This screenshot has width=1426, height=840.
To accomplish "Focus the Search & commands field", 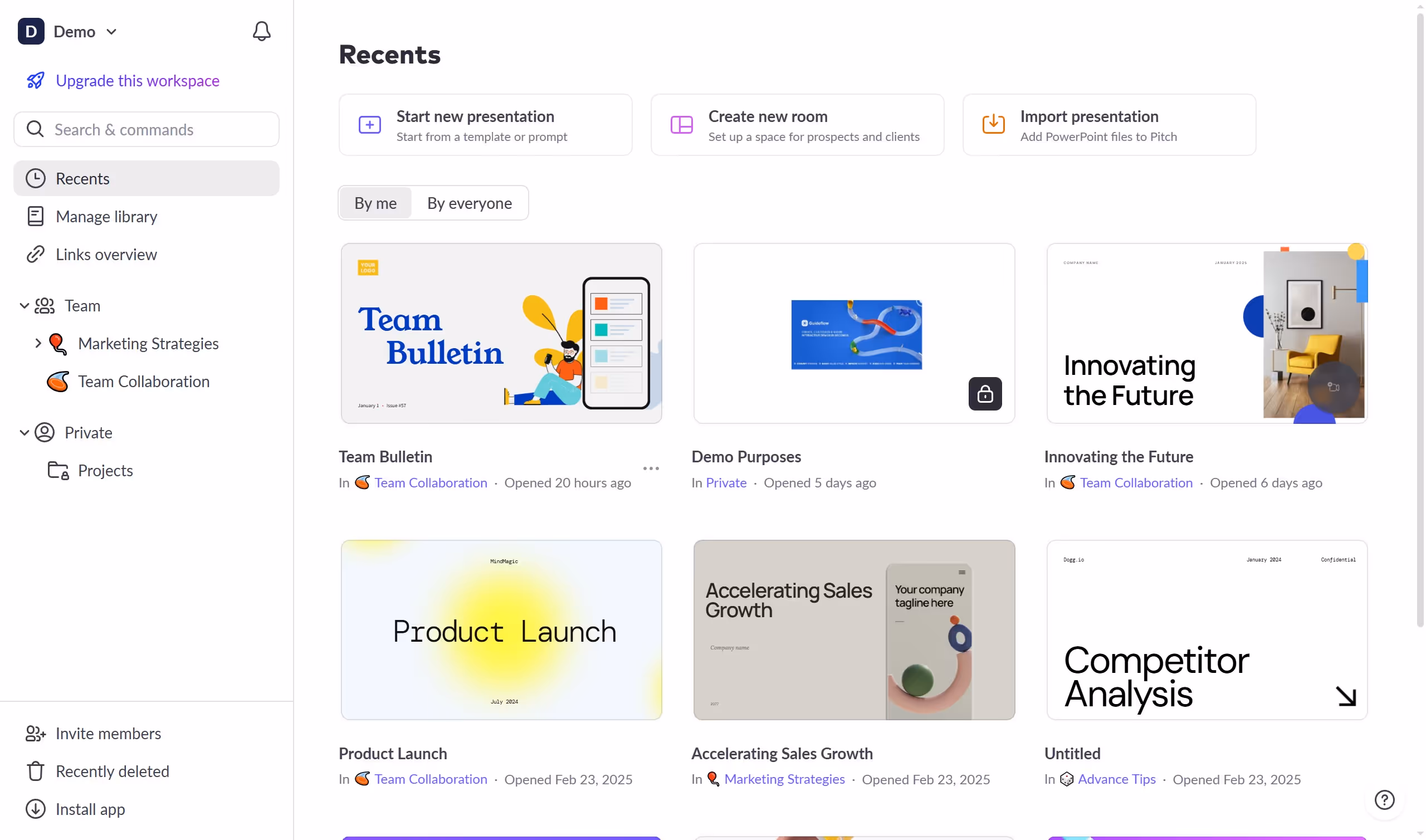I will [147, 129].
